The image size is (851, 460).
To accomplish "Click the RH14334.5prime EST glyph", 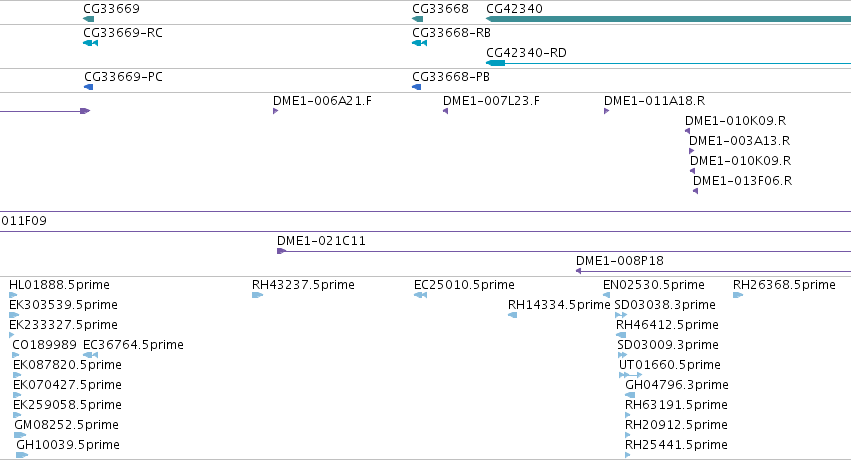I will click(512, 315).
